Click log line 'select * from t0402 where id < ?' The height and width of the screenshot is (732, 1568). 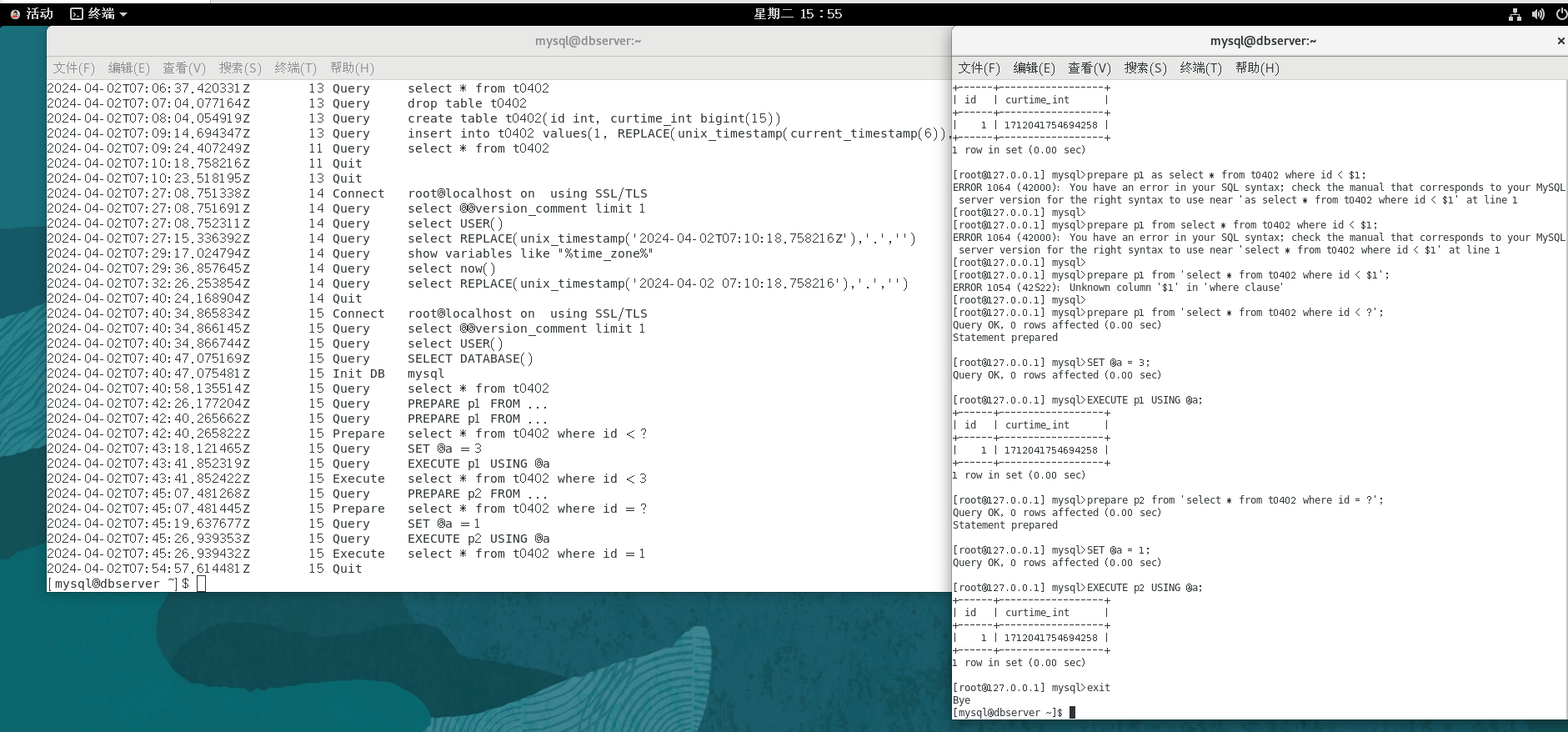(527, 434)
